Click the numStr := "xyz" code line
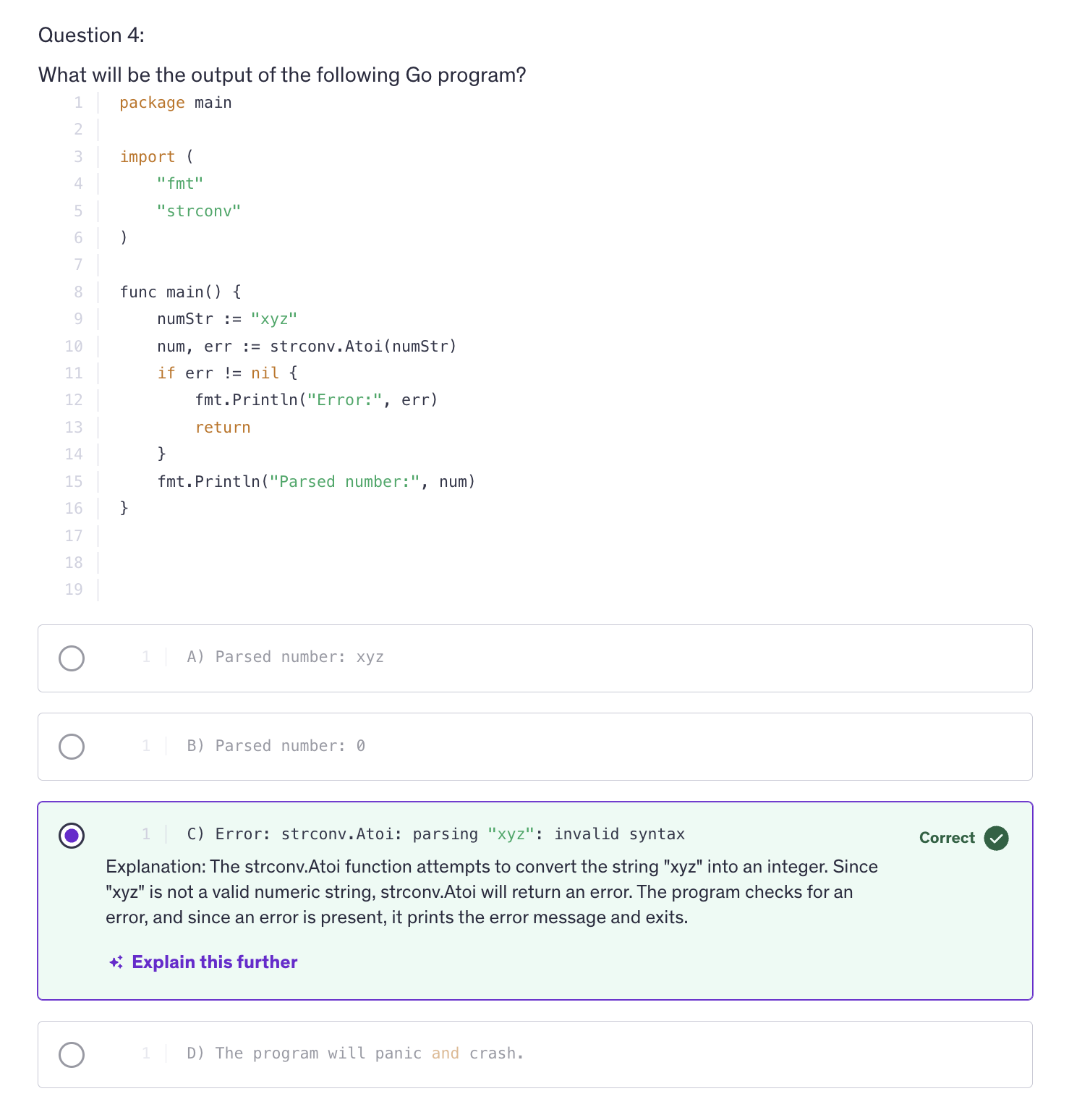The image size is (1069, 1120). [227, 319]
